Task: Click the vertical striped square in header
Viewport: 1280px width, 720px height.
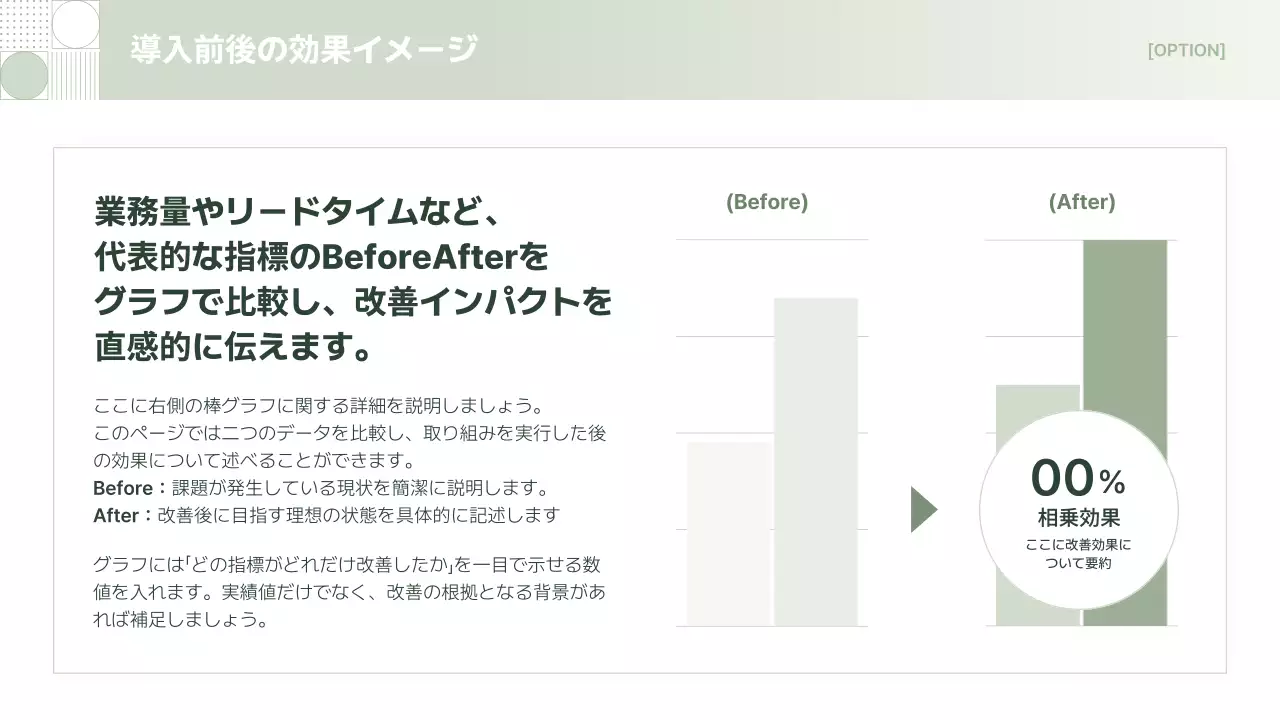Action: click(75, 76)
